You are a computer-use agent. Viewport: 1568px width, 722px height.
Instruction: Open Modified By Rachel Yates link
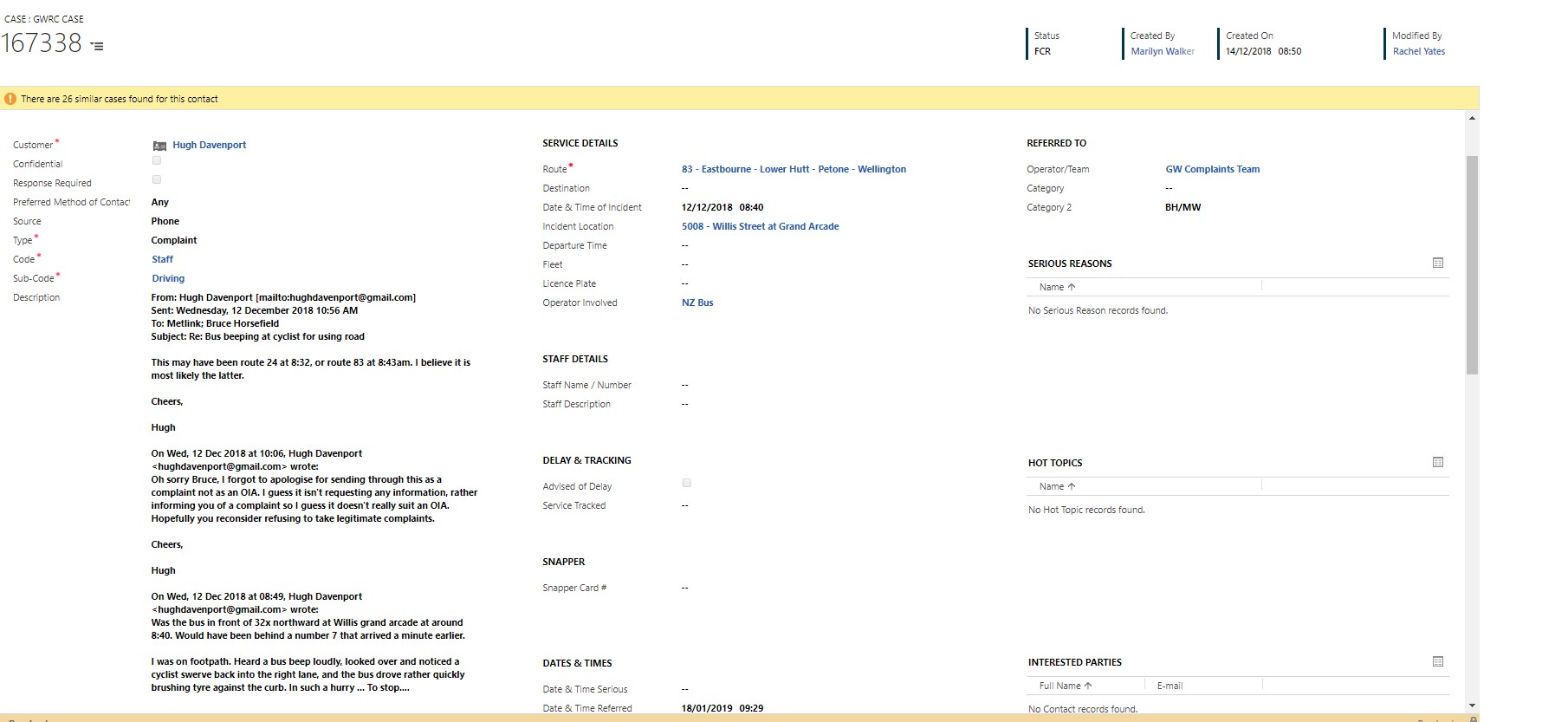[x=1418, y=51]
